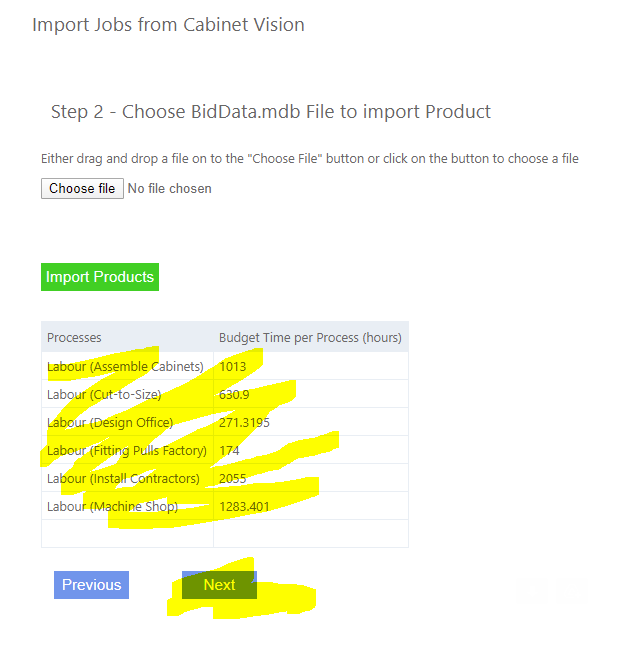Click the Labour (Design Office) cell

click(110, 422)
